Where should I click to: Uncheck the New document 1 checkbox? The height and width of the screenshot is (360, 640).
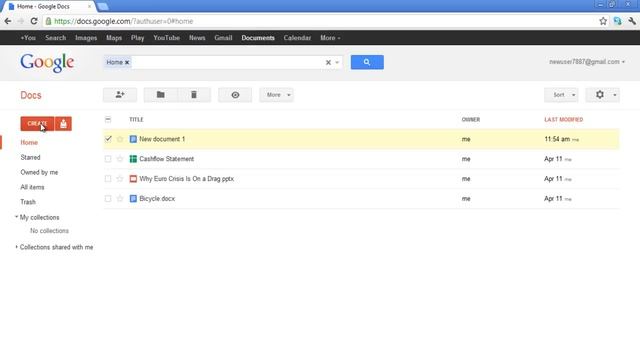point(108,139)
